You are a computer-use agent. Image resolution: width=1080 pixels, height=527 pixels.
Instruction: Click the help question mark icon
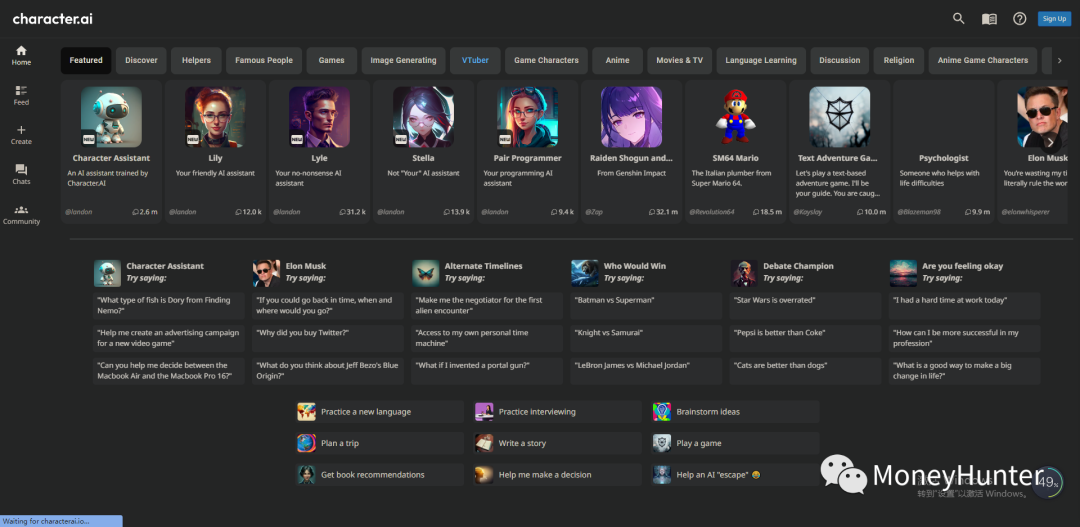click(x=1019, y=18)
